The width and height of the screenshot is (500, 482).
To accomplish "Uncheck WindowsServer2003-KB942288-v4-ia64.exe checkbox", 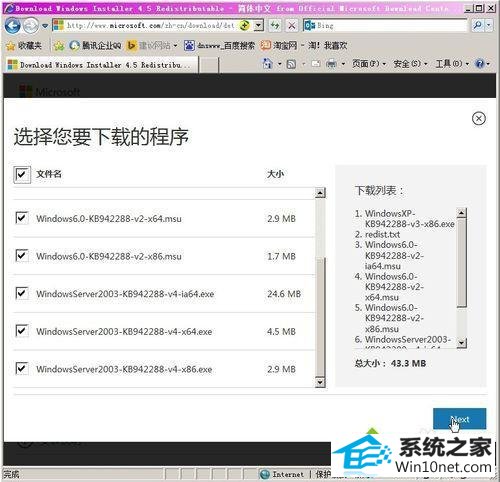I will click(x=22, y=293).
